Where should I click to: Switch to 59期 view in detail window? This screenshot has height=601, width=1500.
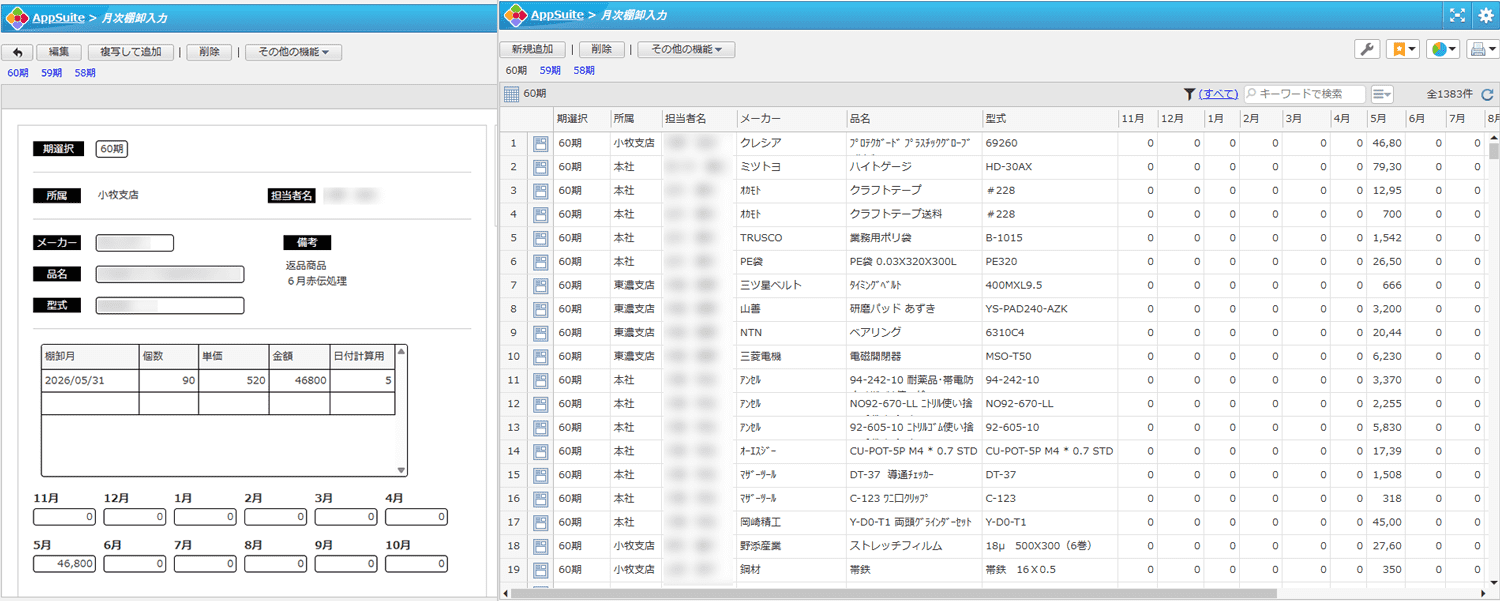point(52,73)
